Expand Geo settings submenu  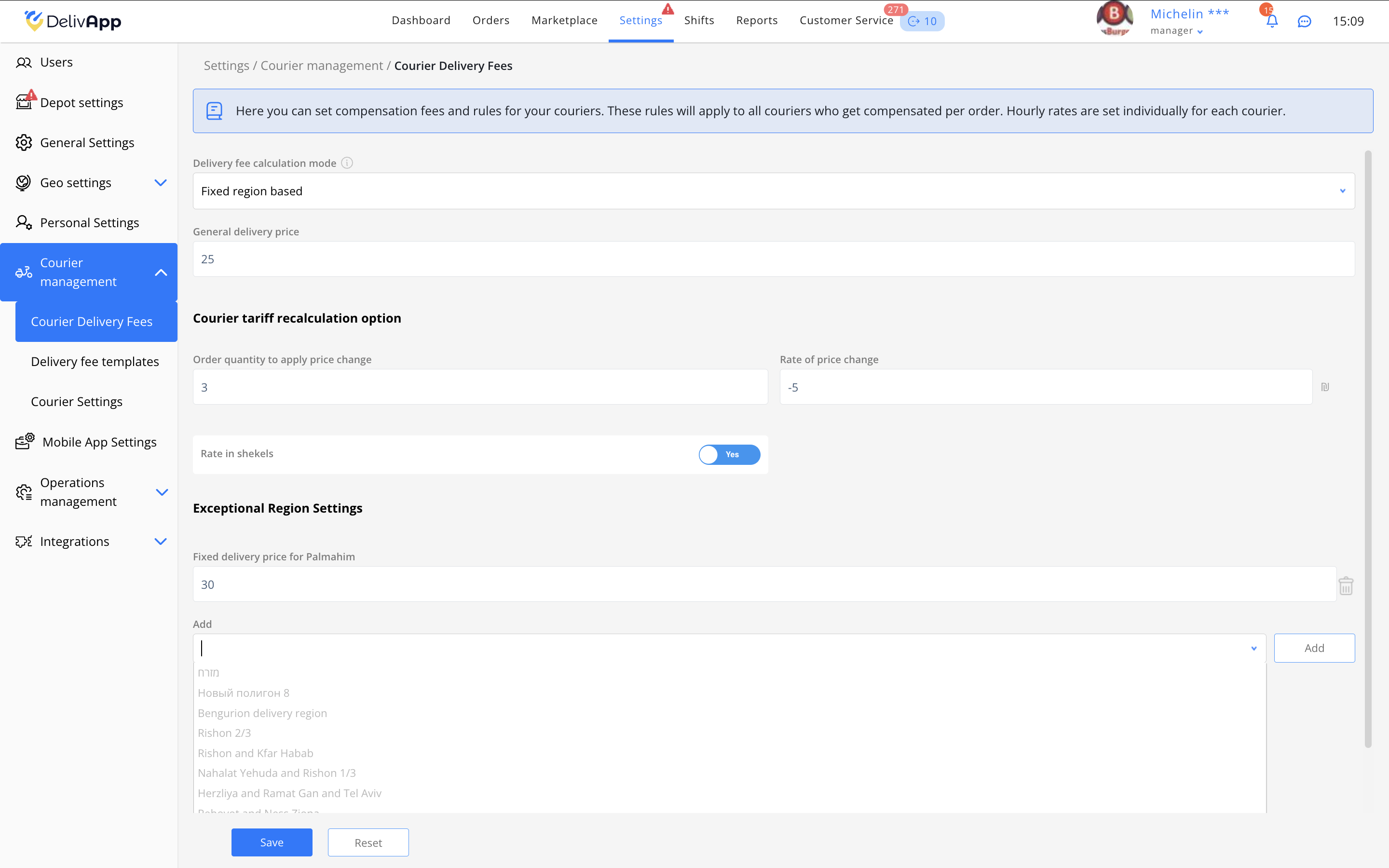[x=160, y=183]
